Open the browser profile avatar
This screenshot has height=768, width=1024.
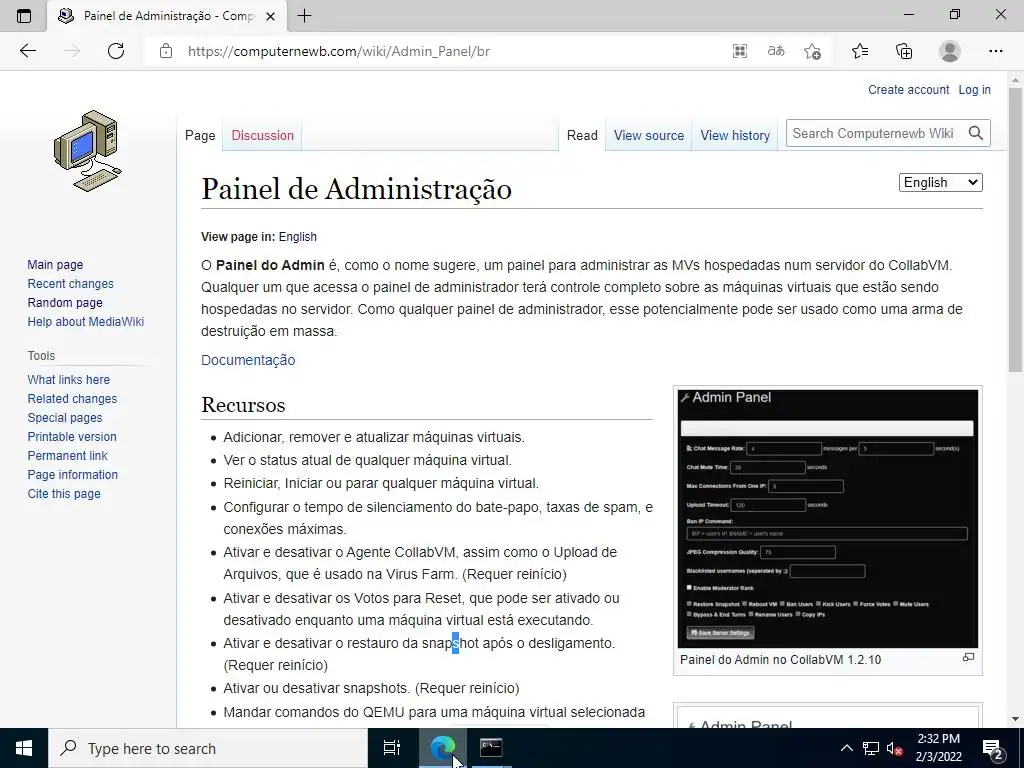coord(950,51)
